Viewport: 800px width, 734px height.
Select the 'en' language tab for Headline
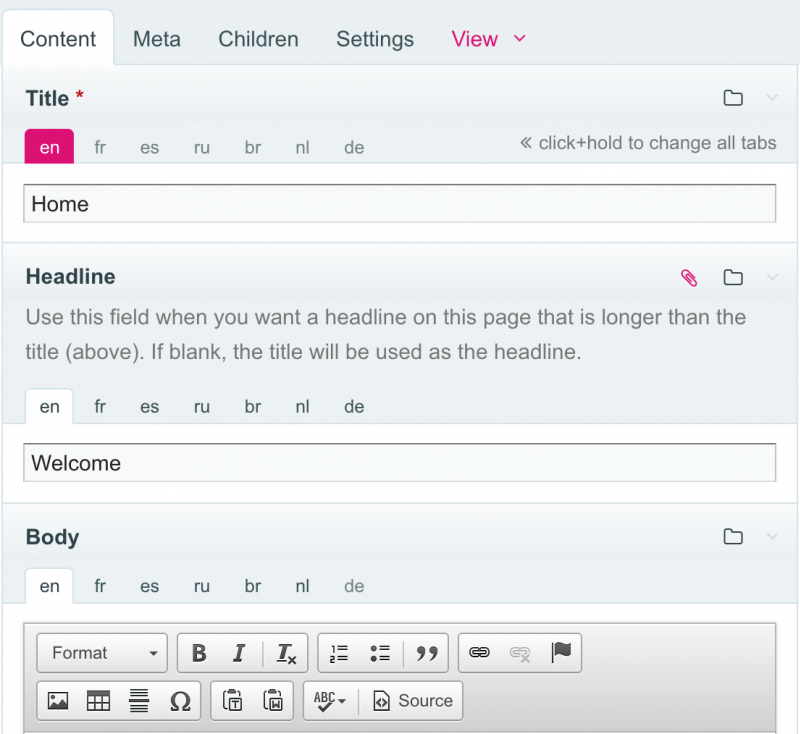pos(49,406)
